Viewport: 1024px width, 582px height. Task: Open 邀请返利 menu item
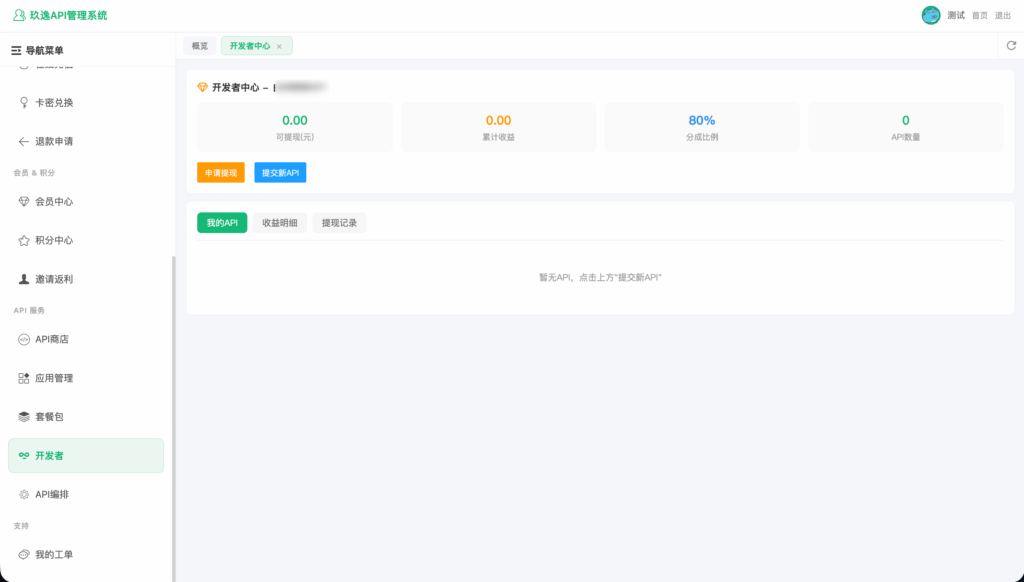(x=86, y=279)
